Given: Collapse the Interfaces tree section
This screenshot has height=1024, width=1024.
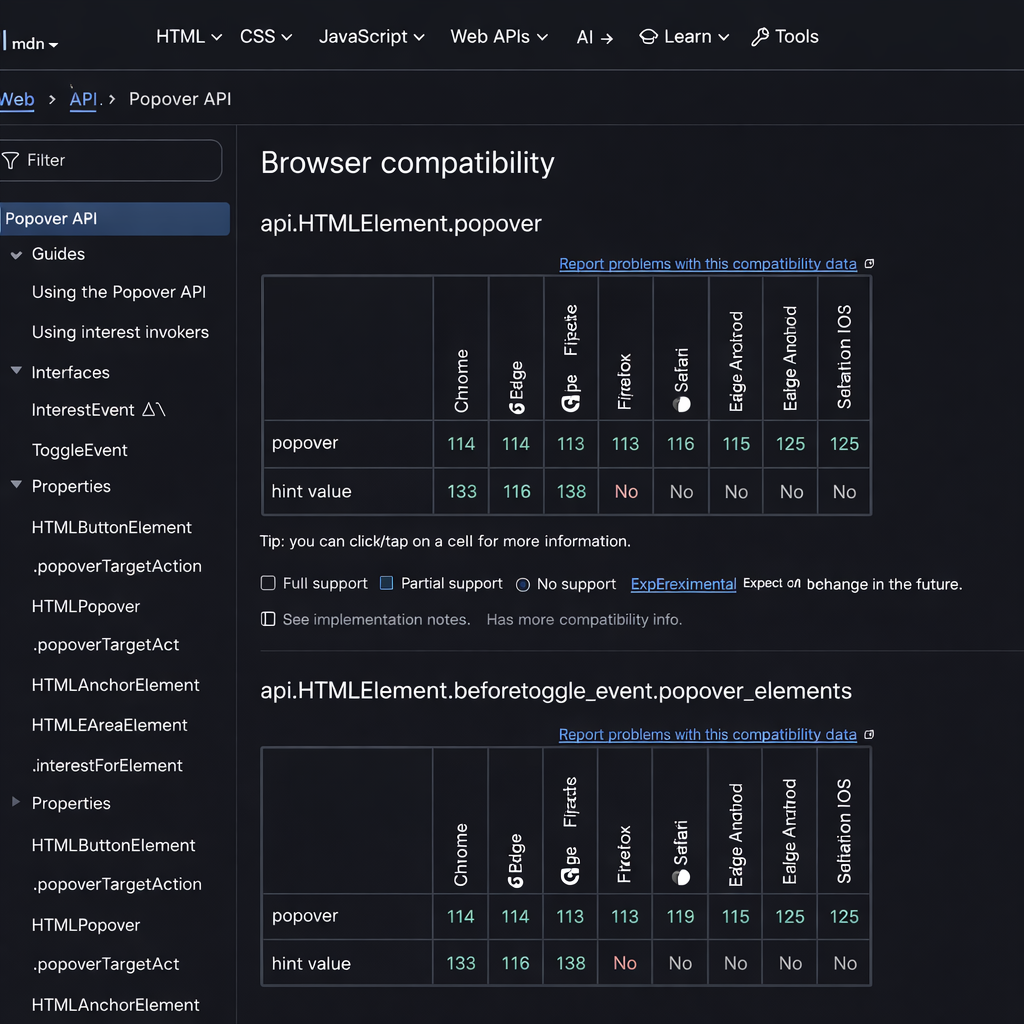Looking at the screenshot, I should 16,370.
